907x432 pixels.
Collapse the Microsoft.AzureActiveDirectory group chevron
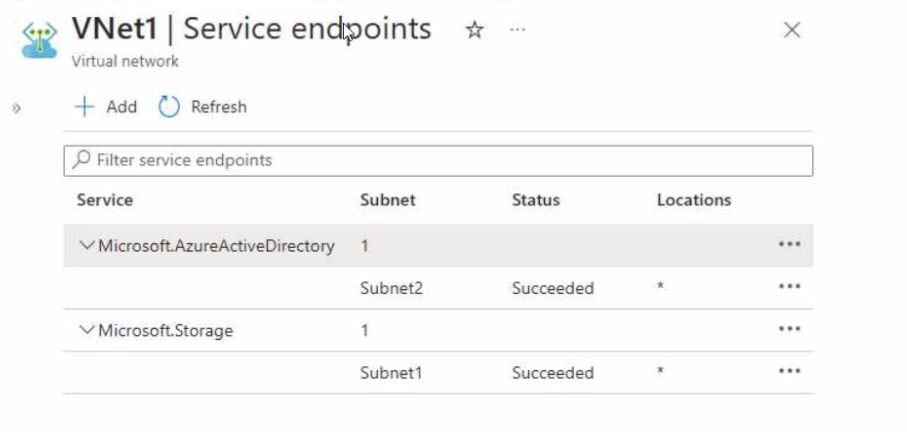pos(86,245)
